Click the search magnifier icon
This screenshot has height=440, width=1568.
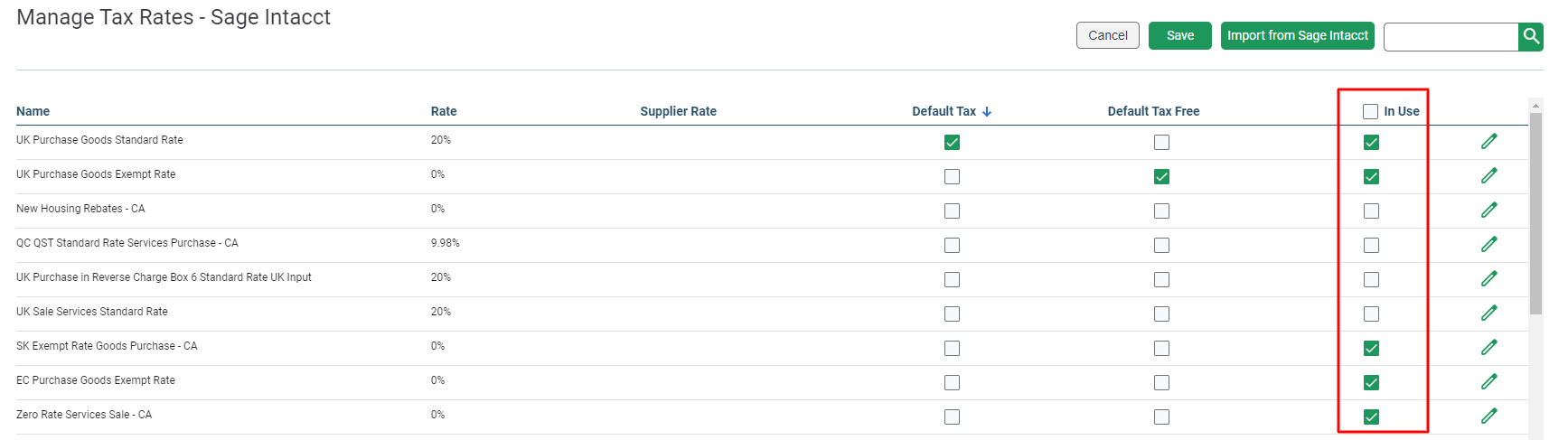tap(1531, 36)
